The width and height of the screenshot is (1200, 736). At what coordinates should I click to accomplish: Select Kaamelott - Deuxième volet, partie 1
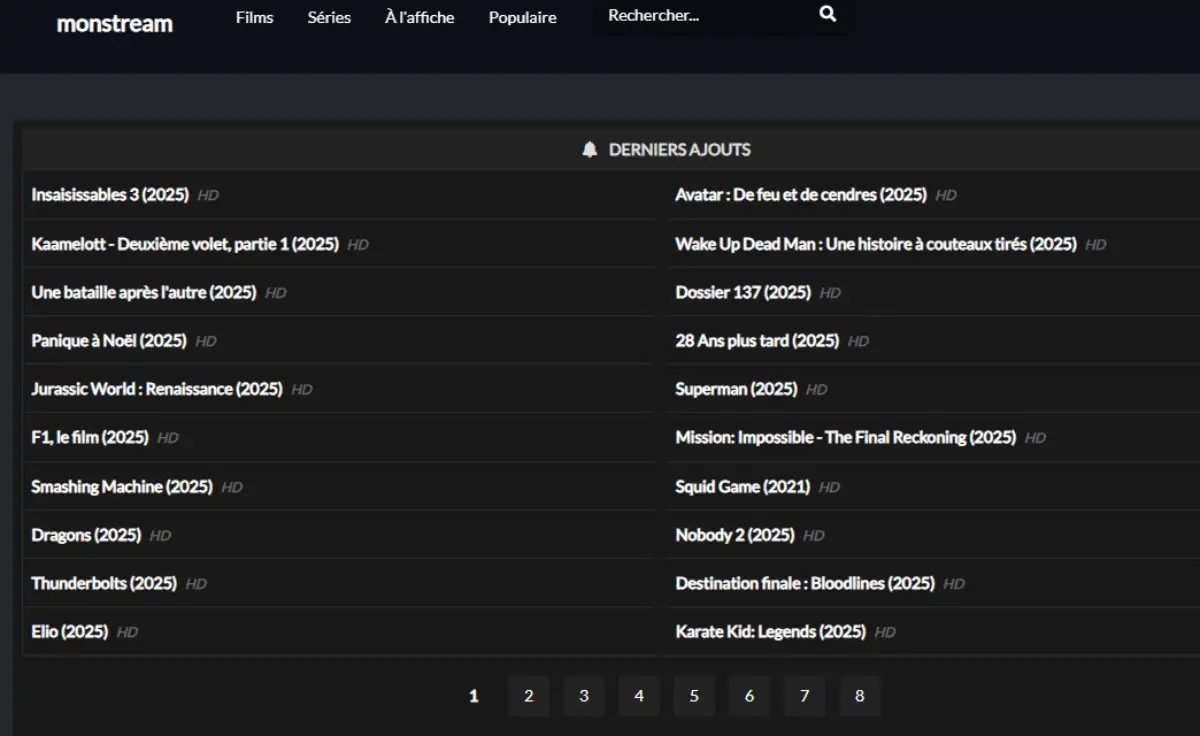(x=185, y=244)
